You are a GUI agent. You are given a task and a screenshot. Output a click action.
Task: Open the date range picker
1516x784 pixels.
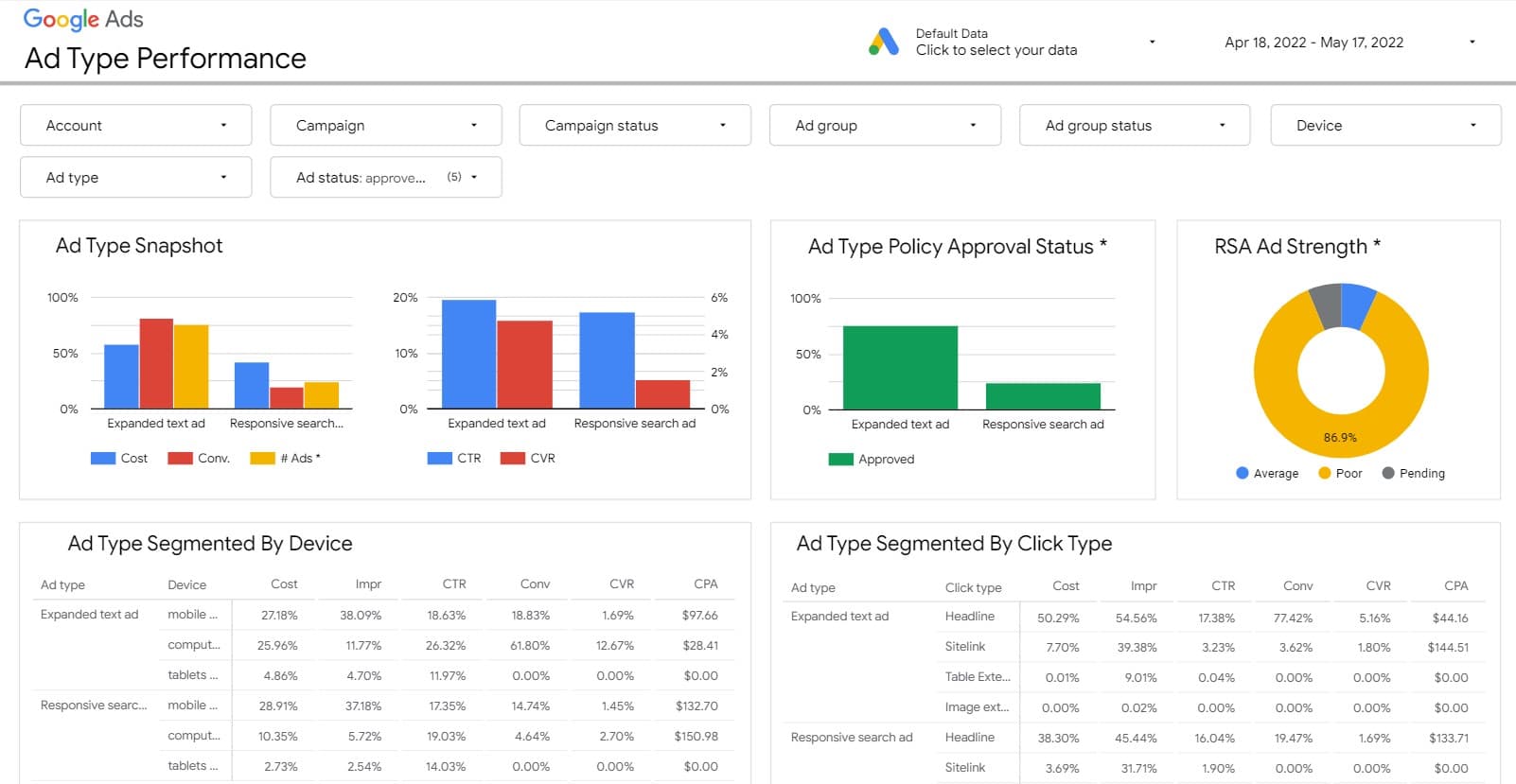(1349, 43)
